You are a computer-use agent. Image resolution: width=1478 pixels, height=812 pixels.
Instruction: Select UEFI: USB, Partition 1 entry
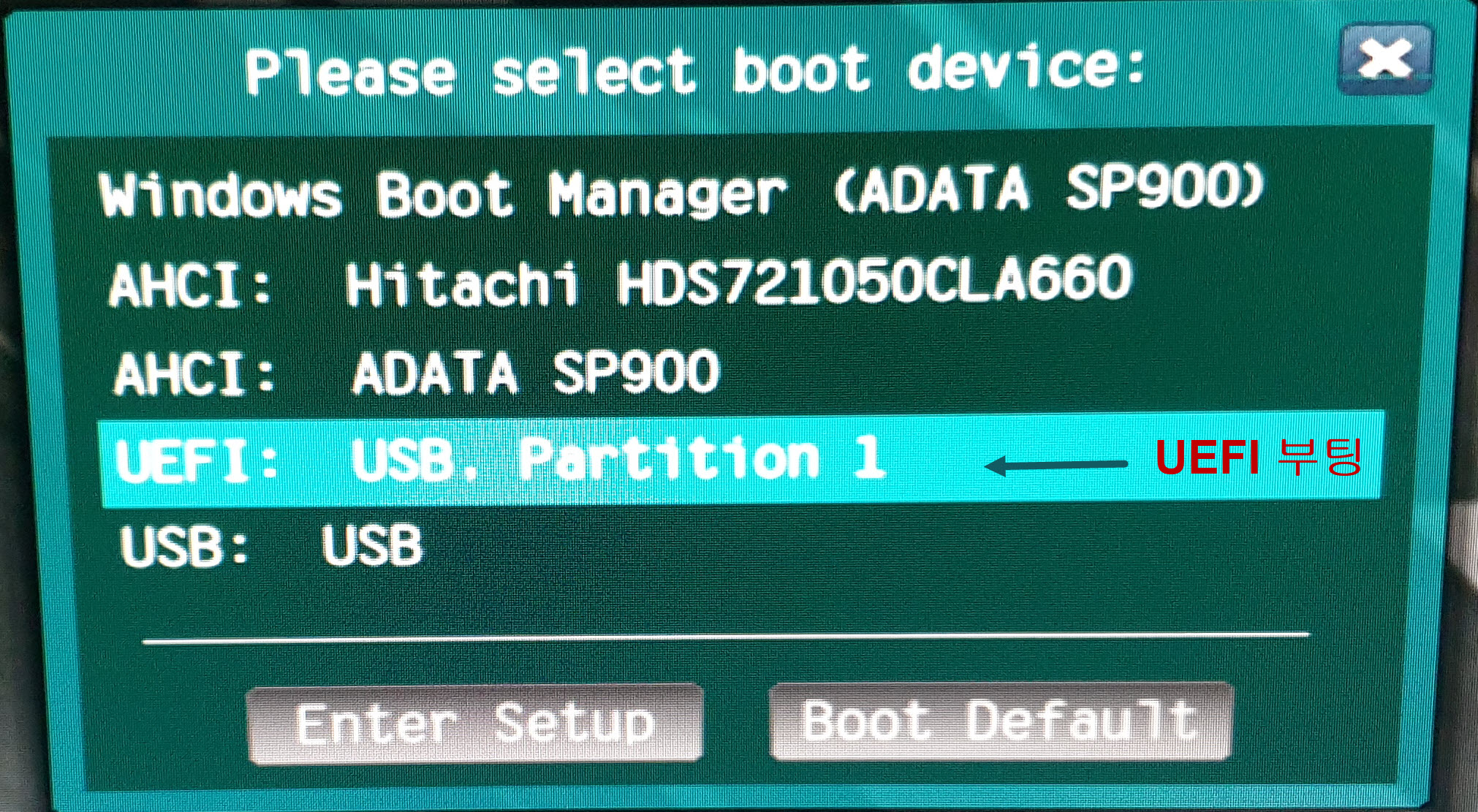pos(740,460)
